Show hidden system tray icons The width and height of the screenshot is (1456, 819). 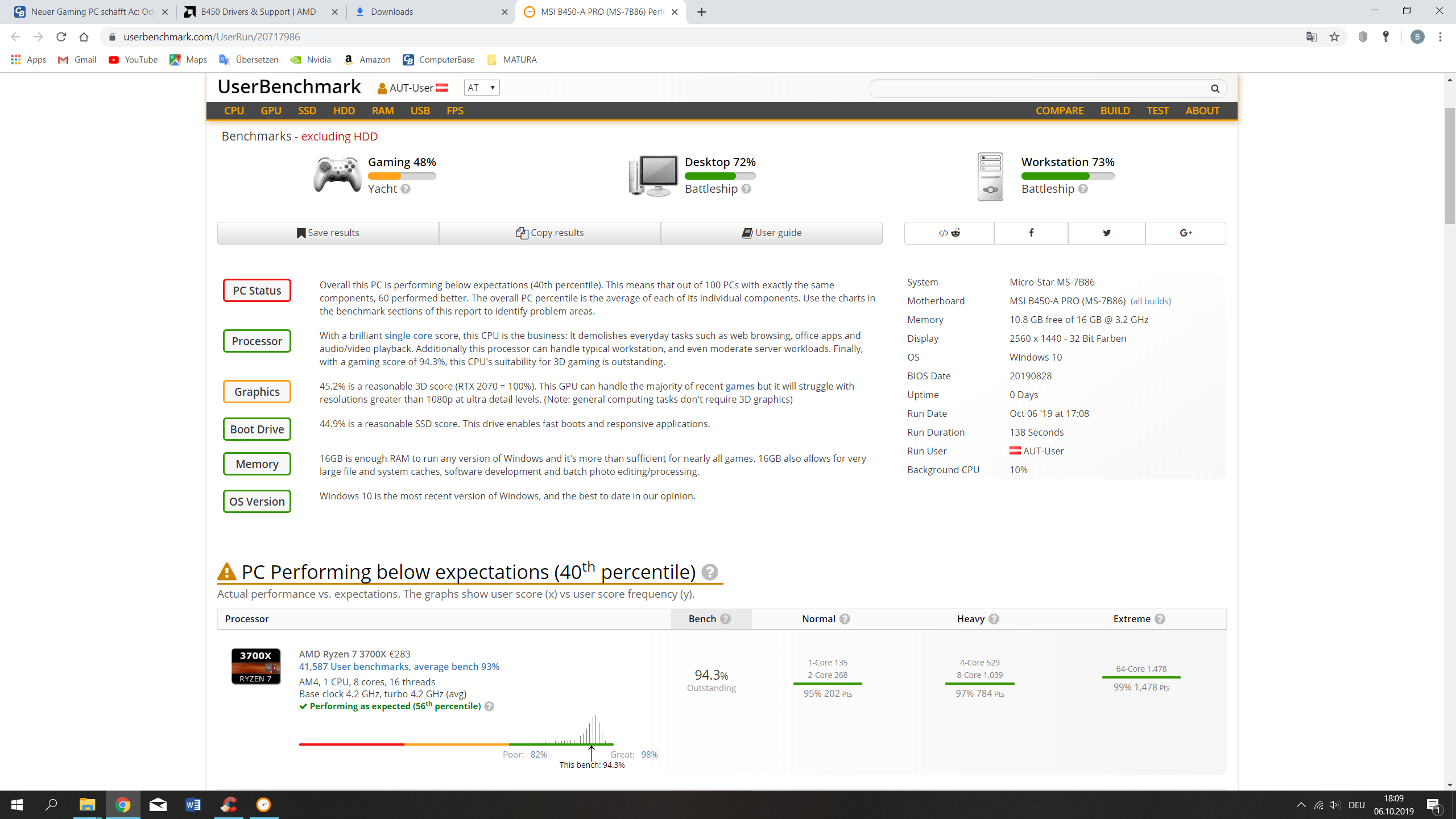(x=1301, y=805)
